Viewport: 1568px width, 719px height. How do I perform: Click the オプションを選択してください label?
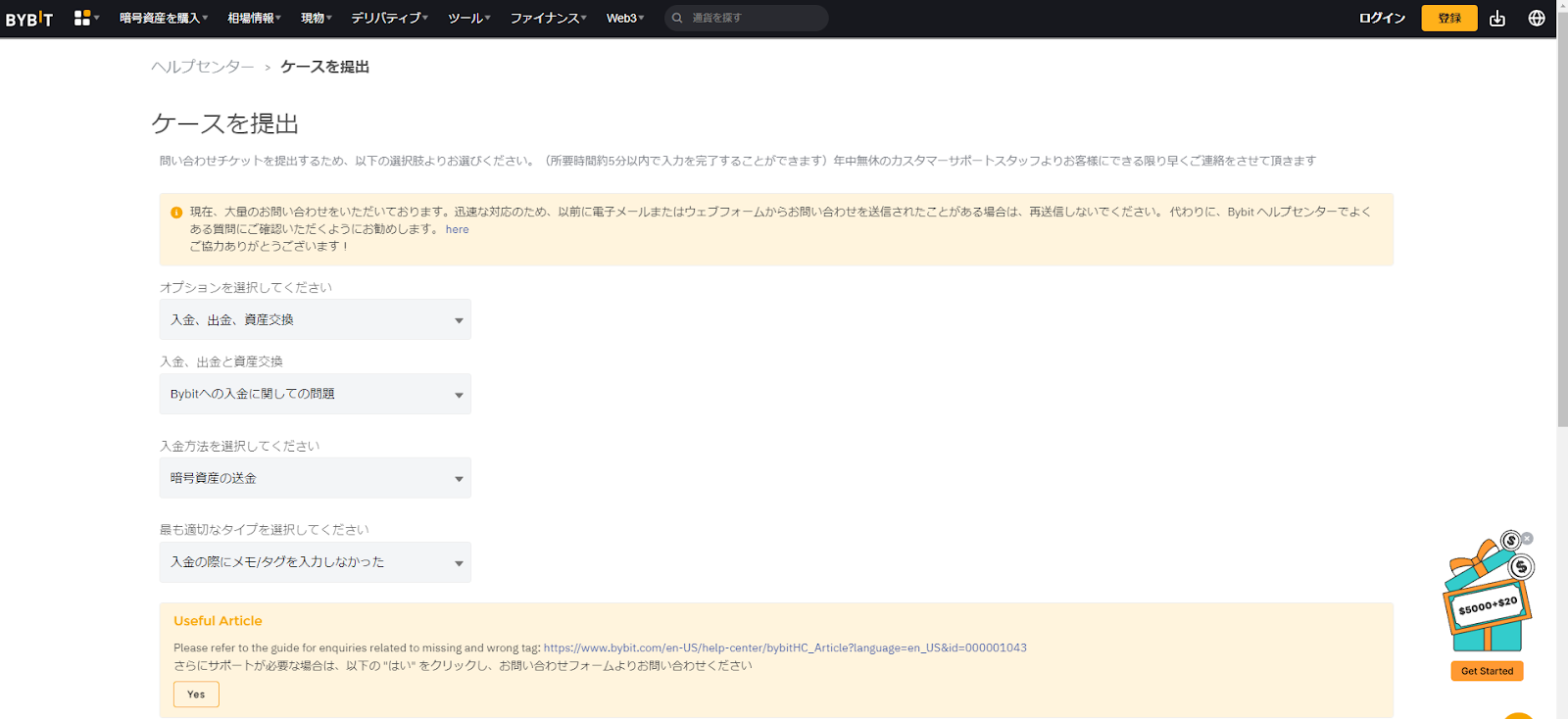tap(246, 287)
